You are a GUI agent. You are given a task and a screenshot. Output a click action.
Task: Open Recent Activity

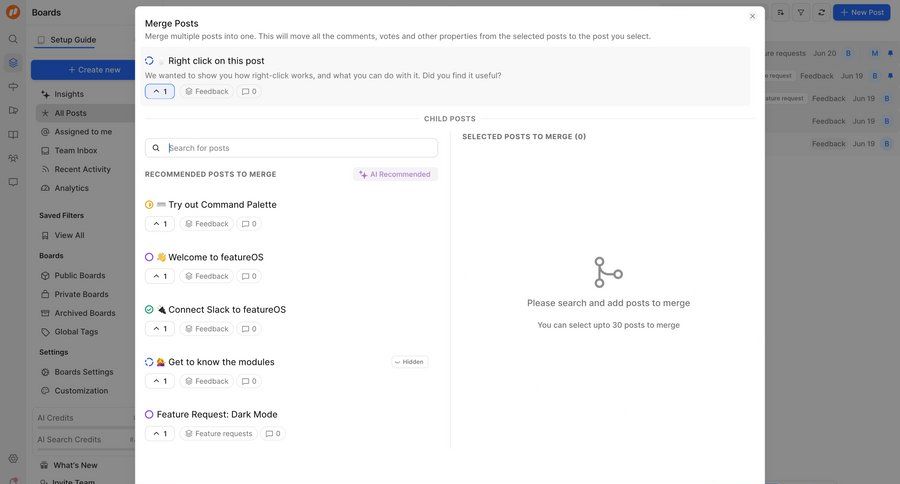82,169
